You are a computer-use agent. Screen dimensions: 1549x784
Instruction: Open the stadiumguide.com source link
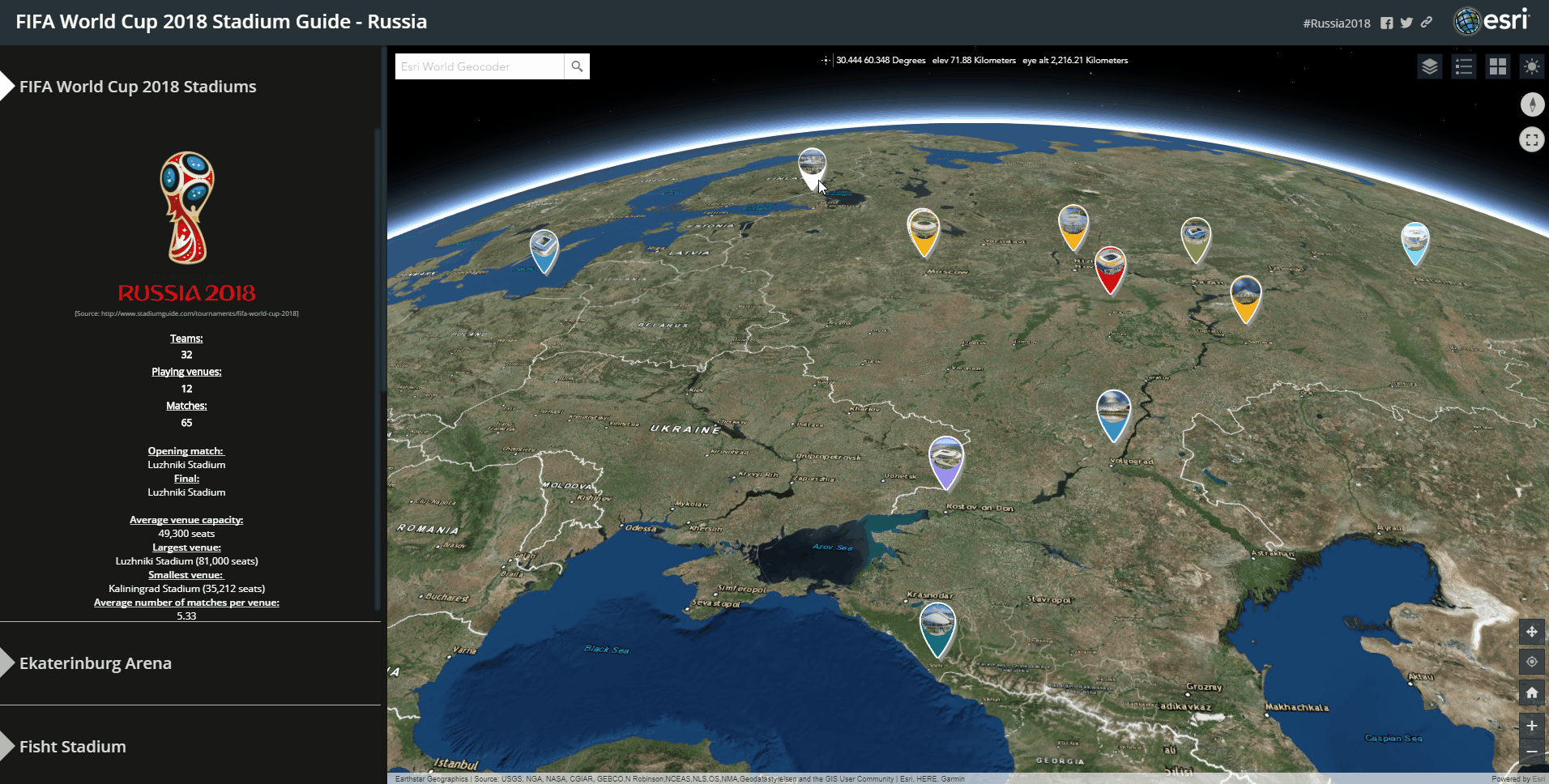point(186,313)
